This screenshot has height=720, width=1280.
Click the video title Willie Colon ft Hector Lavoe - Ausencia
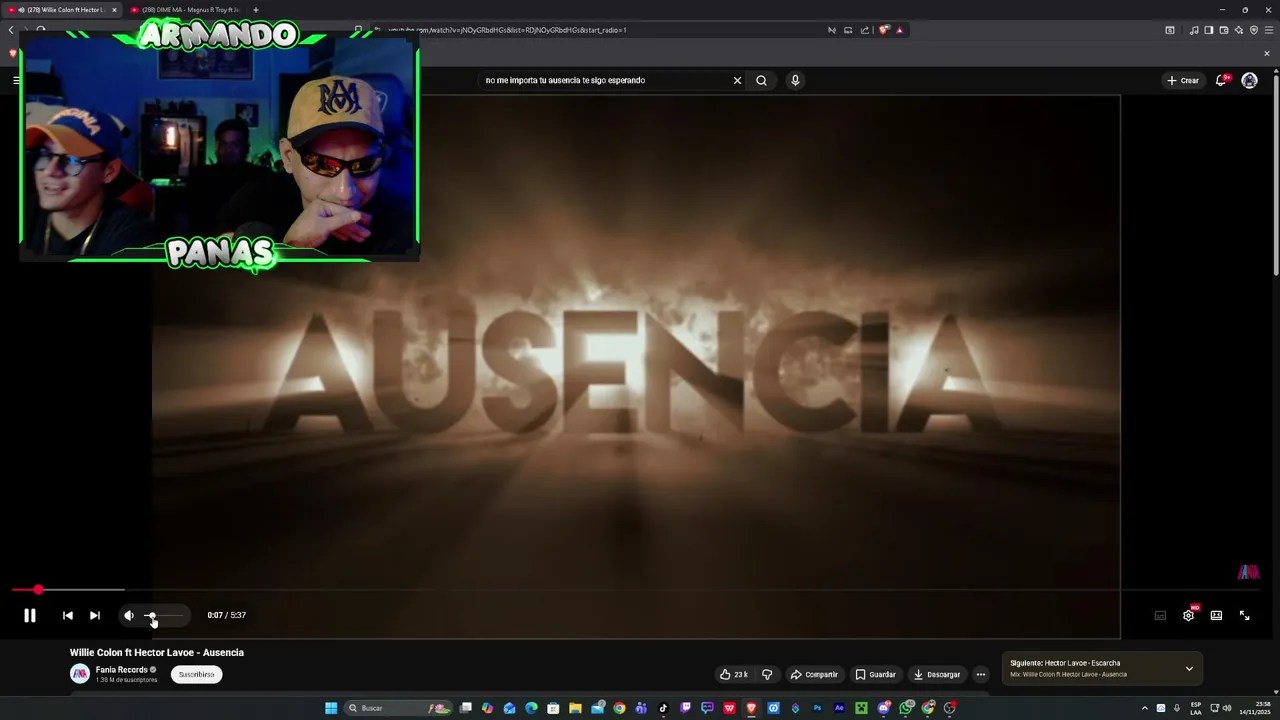[x=157, y=652]
